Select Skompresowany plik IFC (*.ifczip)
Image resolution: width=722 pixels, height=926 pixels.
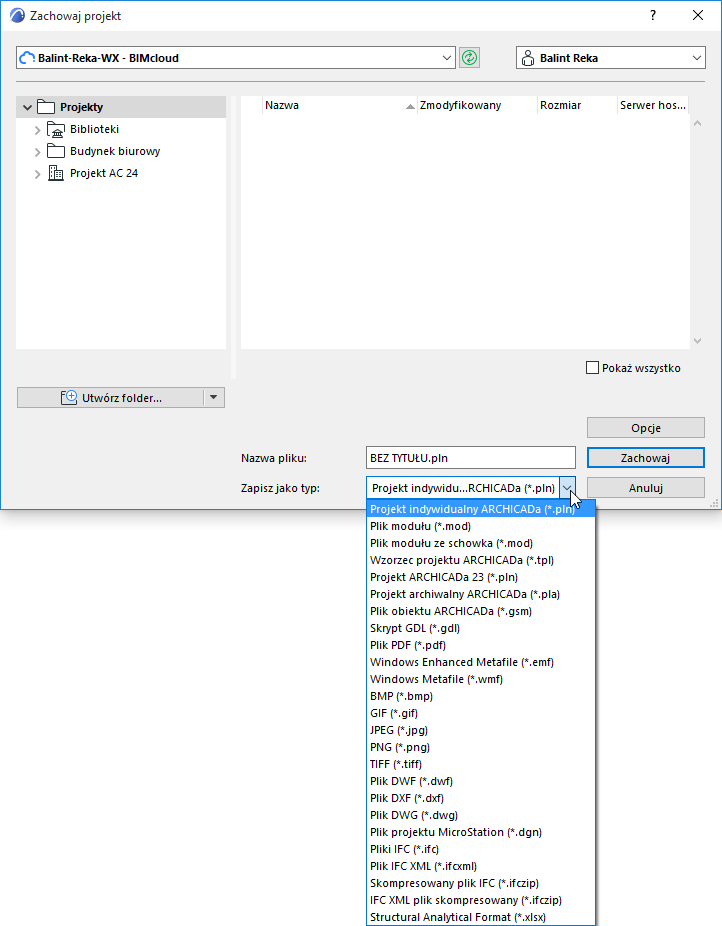click(x=481, y=883)
